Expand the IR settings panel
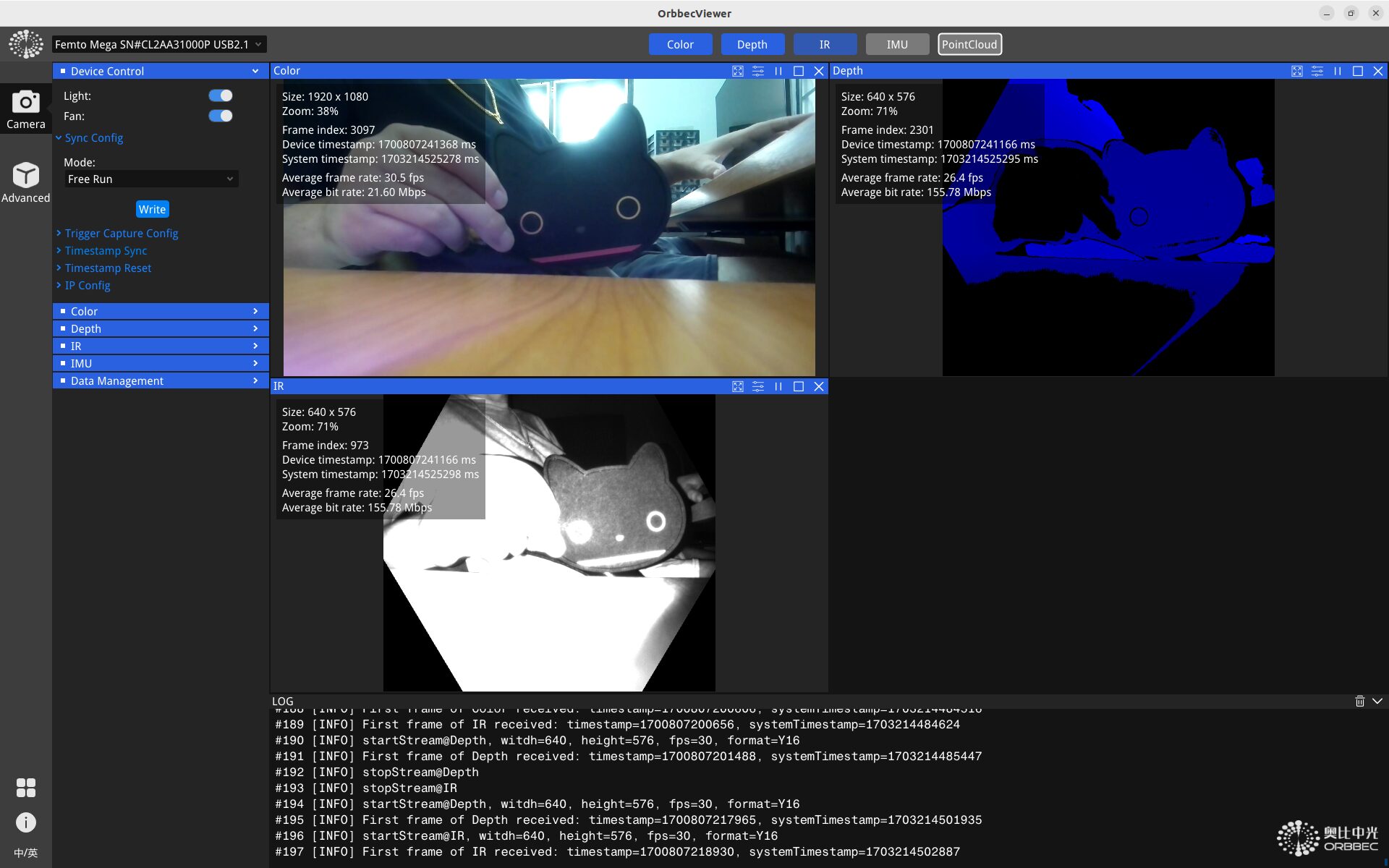The width and height of the screenshot is (1389, 868). 161,346
